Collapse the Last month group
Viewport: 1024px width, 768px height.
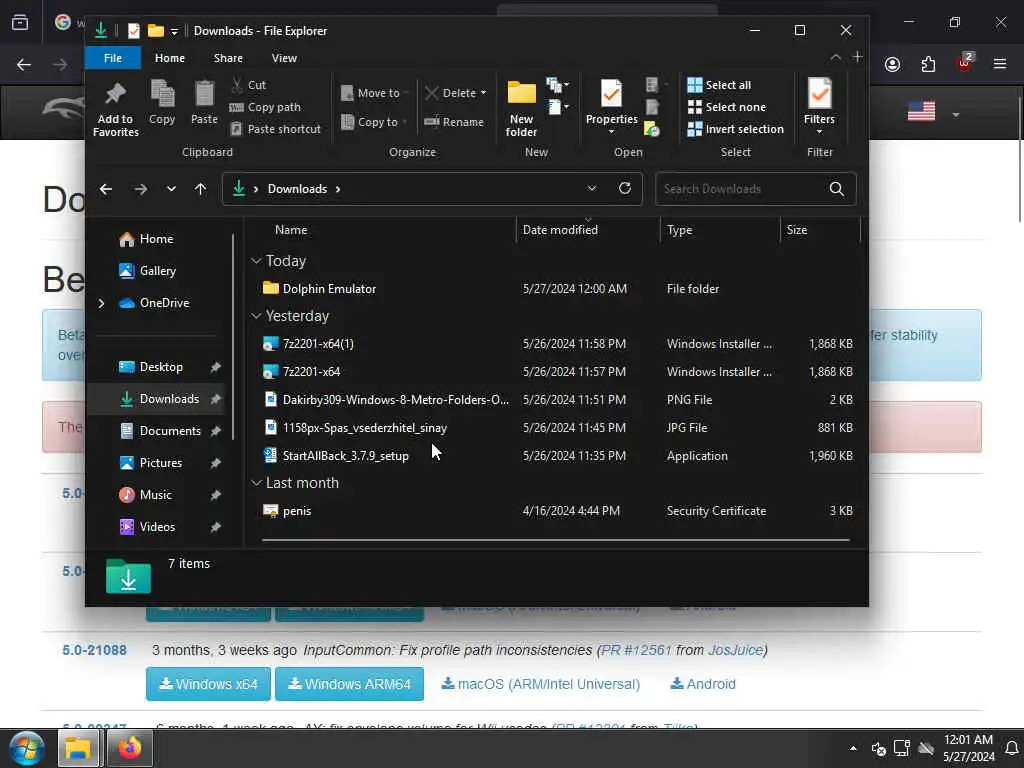click(256, 483)
